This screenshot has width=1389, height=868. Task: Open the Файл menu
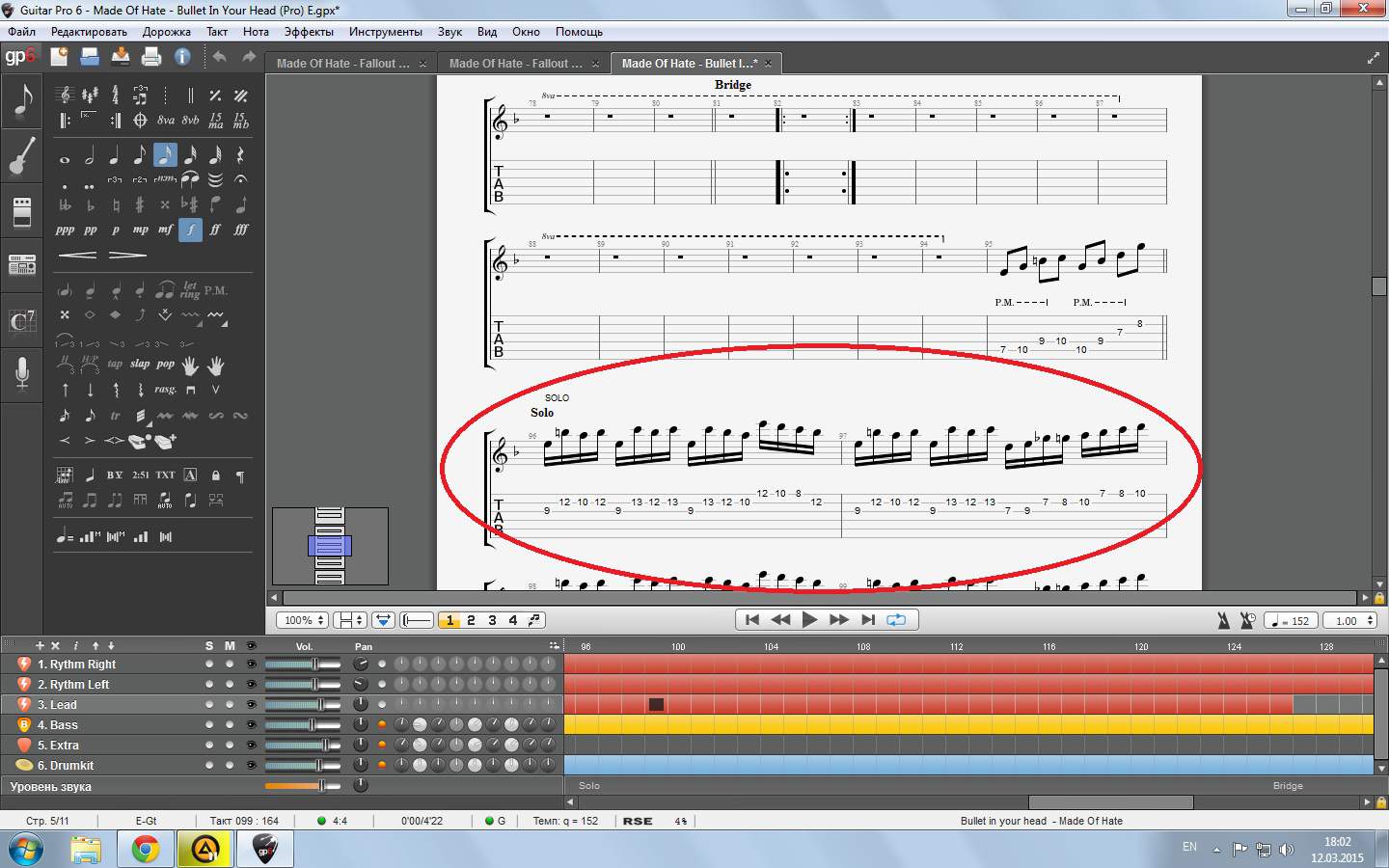tap(21, 32)
